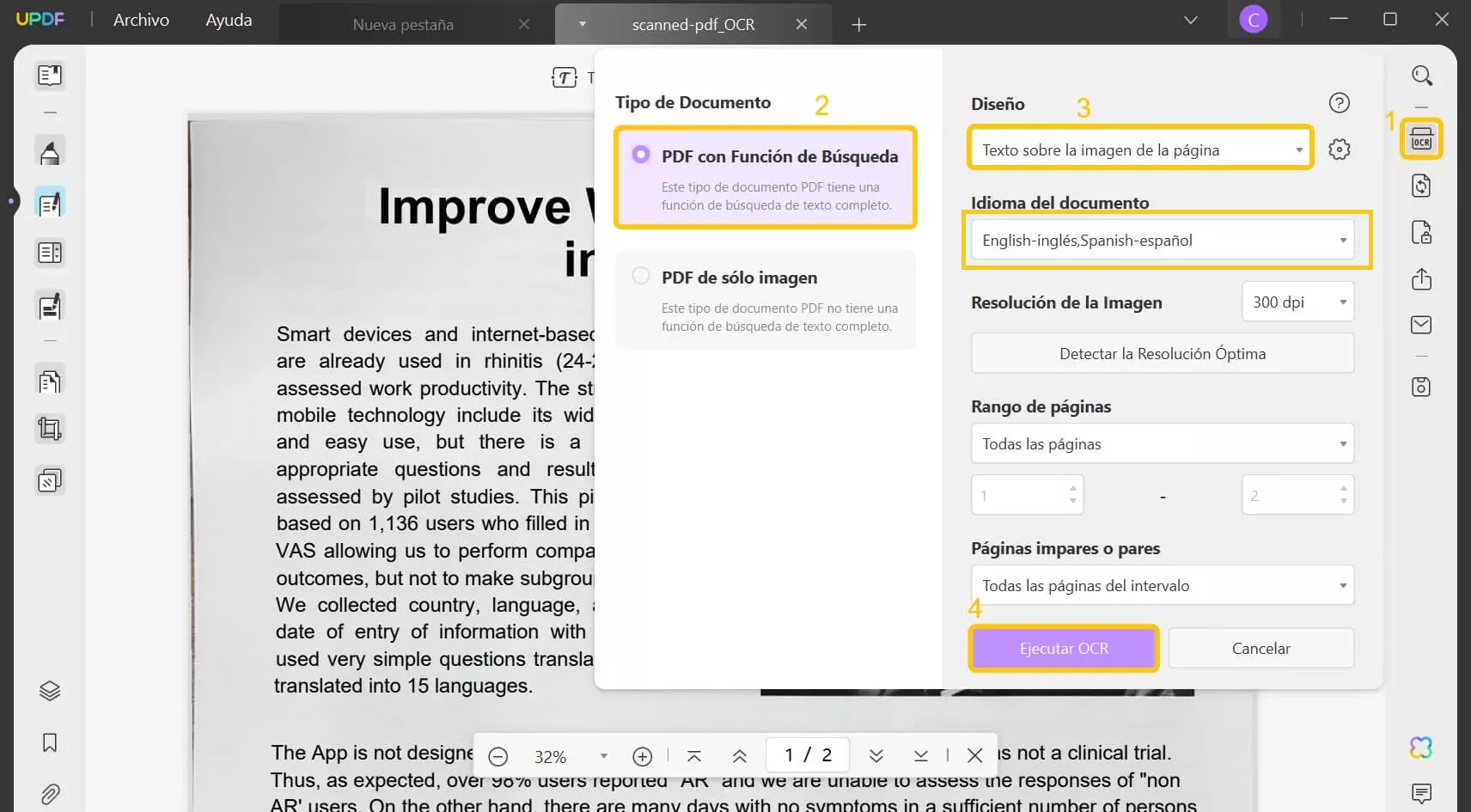Jump to the first page arrow
The width and height of the screenshot is (1471, 812).
click(x=694, y=756)
